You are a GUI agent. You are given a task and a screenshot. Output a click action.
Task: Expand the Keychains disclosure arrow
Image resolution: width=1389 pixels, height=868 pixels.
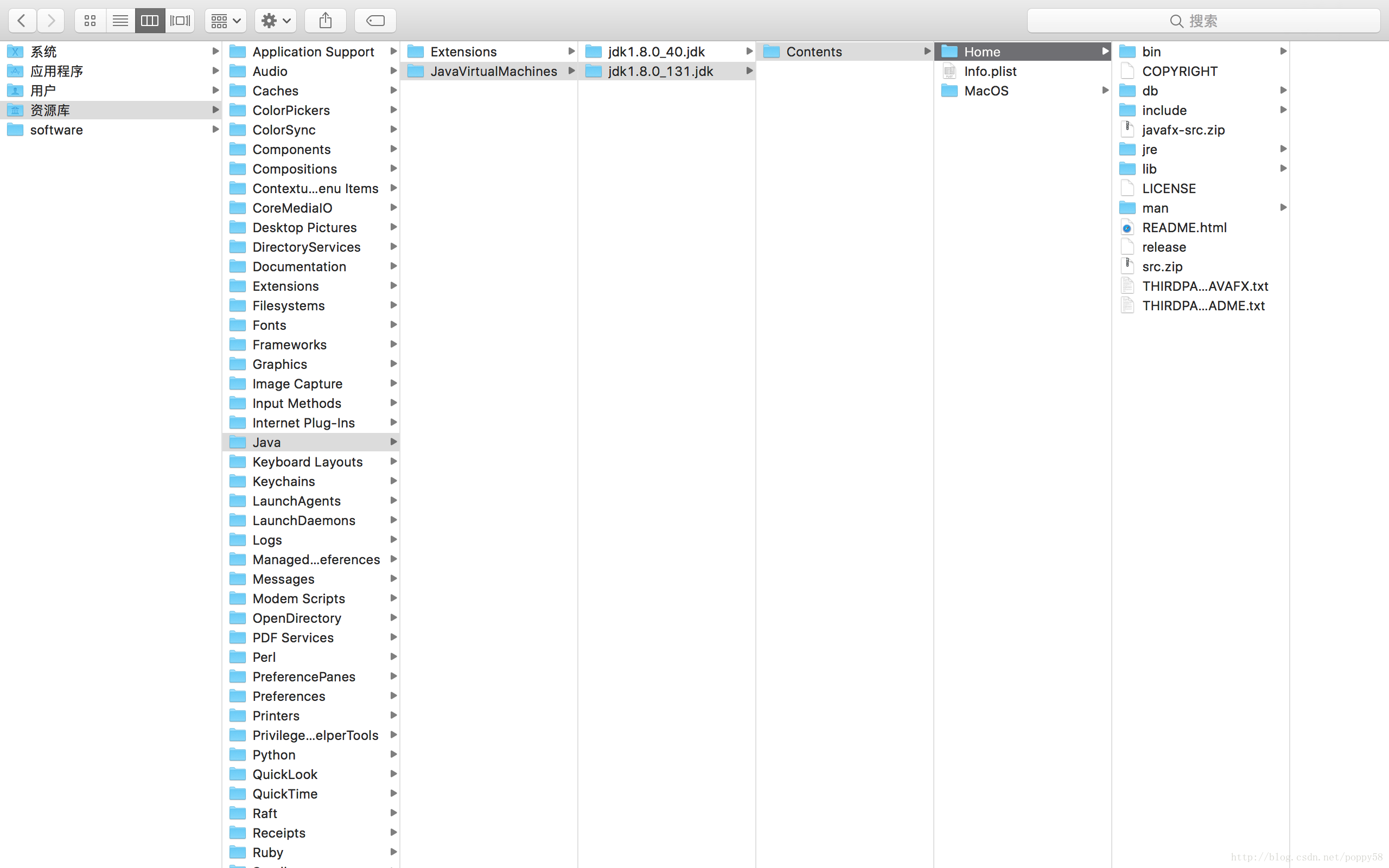(393, 481)
